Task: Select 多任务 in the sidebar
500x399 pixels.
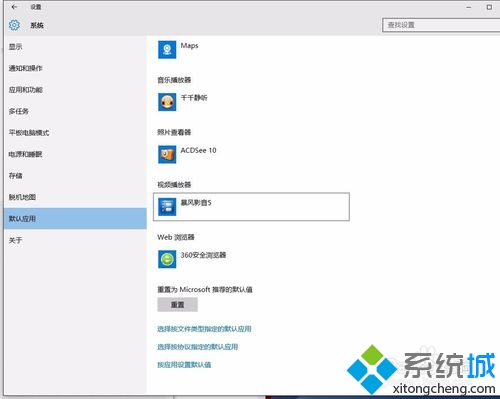Action: (x=75, y=111)
